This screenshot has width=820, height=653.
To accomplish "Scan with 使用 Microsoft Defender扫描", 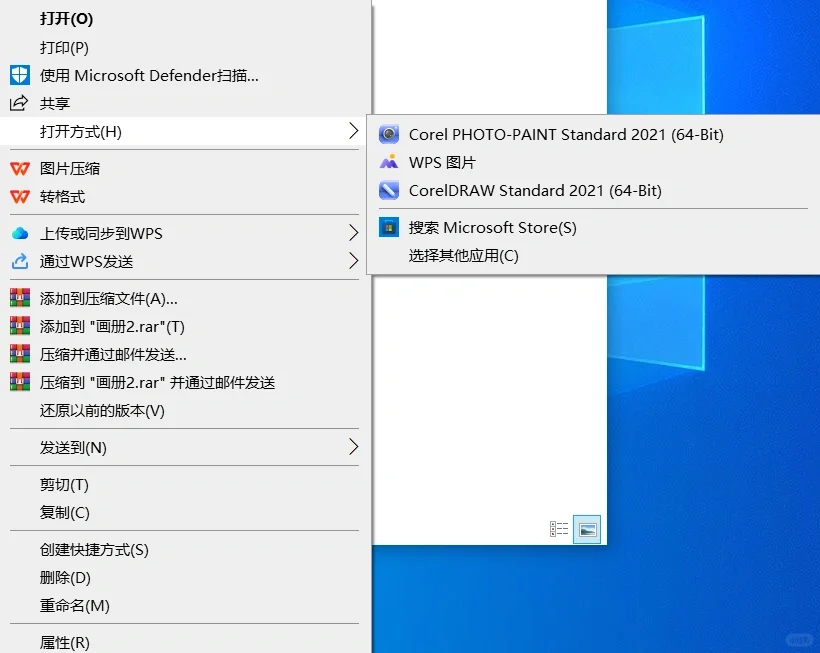I will [x=185, y=75].
